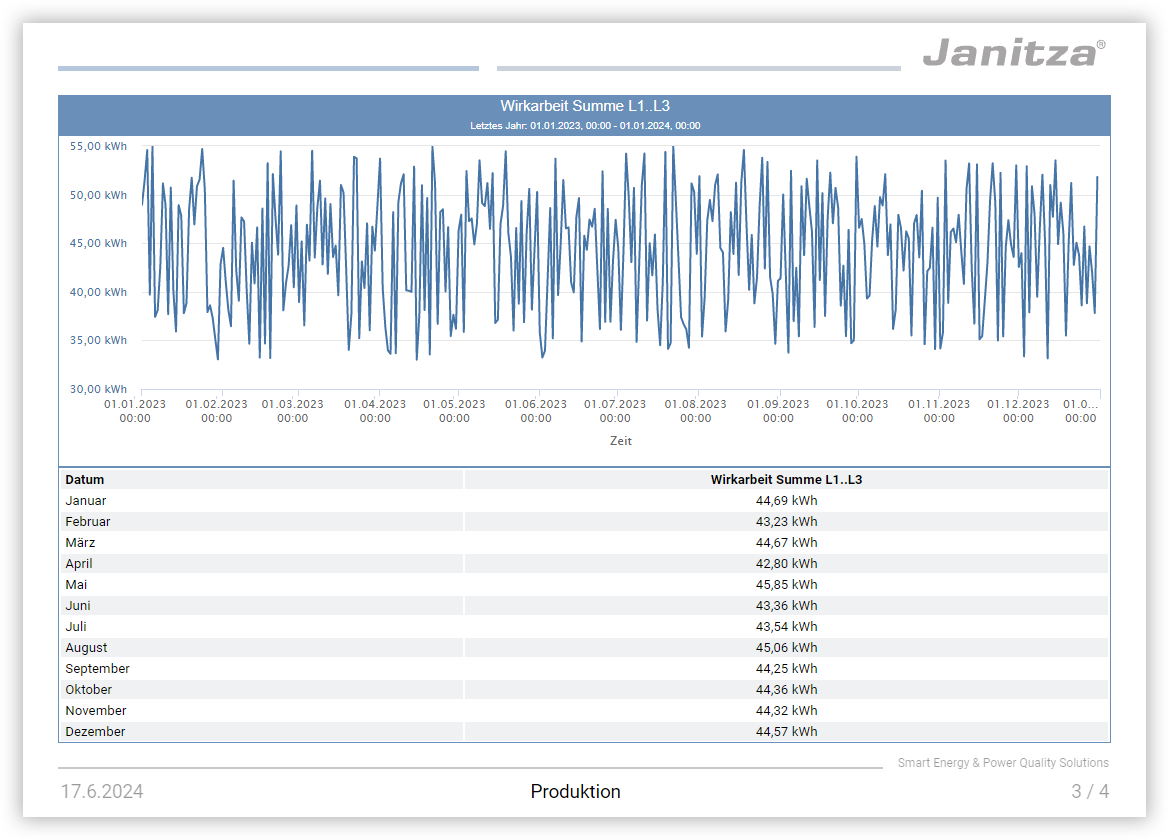Click the Produktion footer title
Screen dimensions: 1169x840
tap(575, 792)
